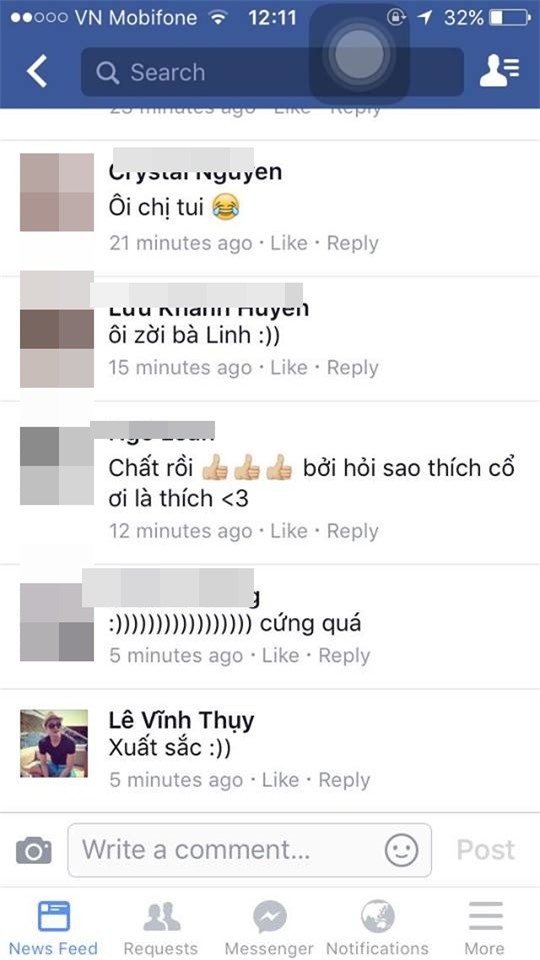
Task: Reply to the "Chất rồi" comment
Action: click(353, 531)
